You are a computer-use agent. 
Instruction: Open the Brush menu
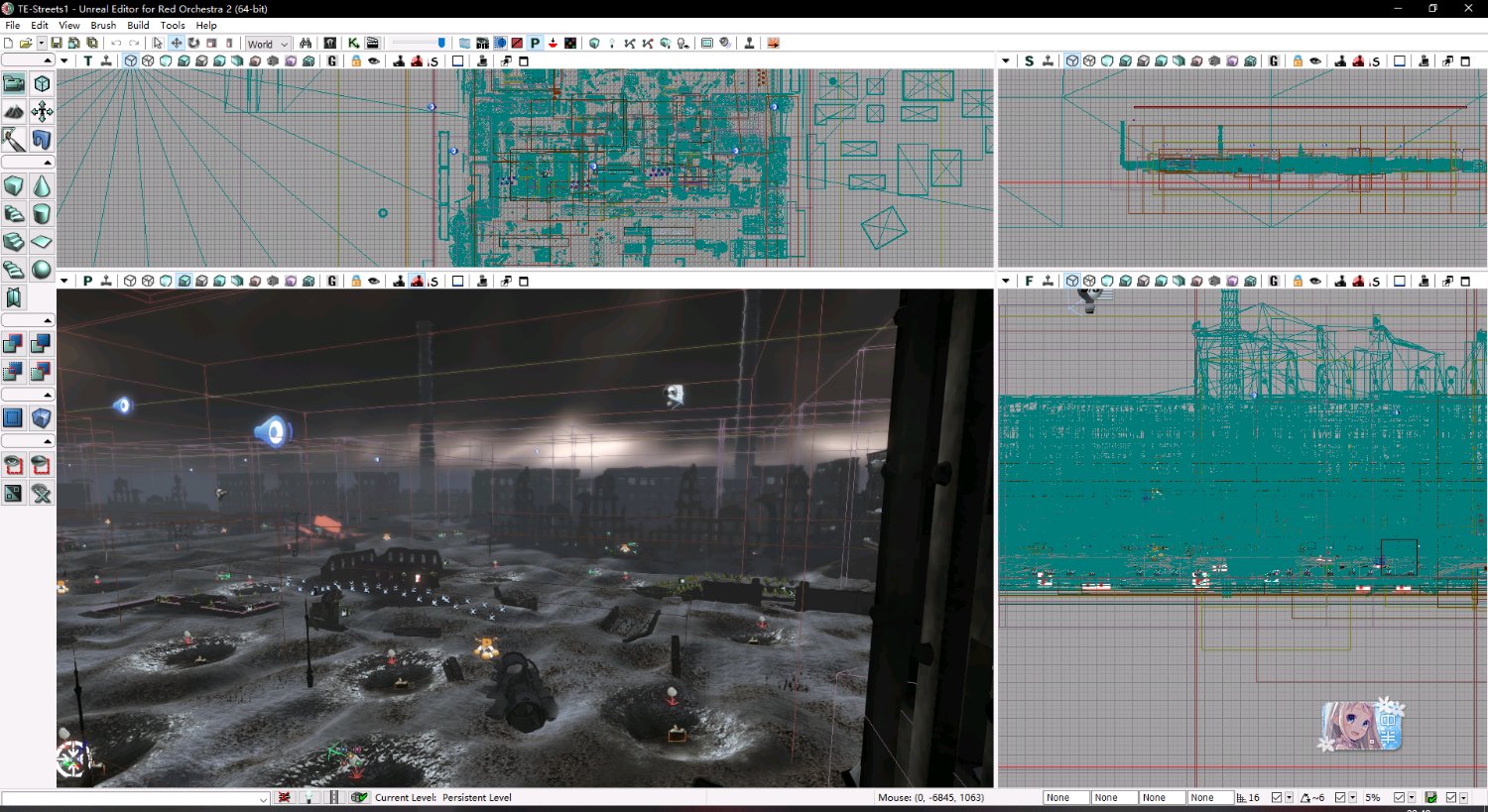[x=103, y=26]
